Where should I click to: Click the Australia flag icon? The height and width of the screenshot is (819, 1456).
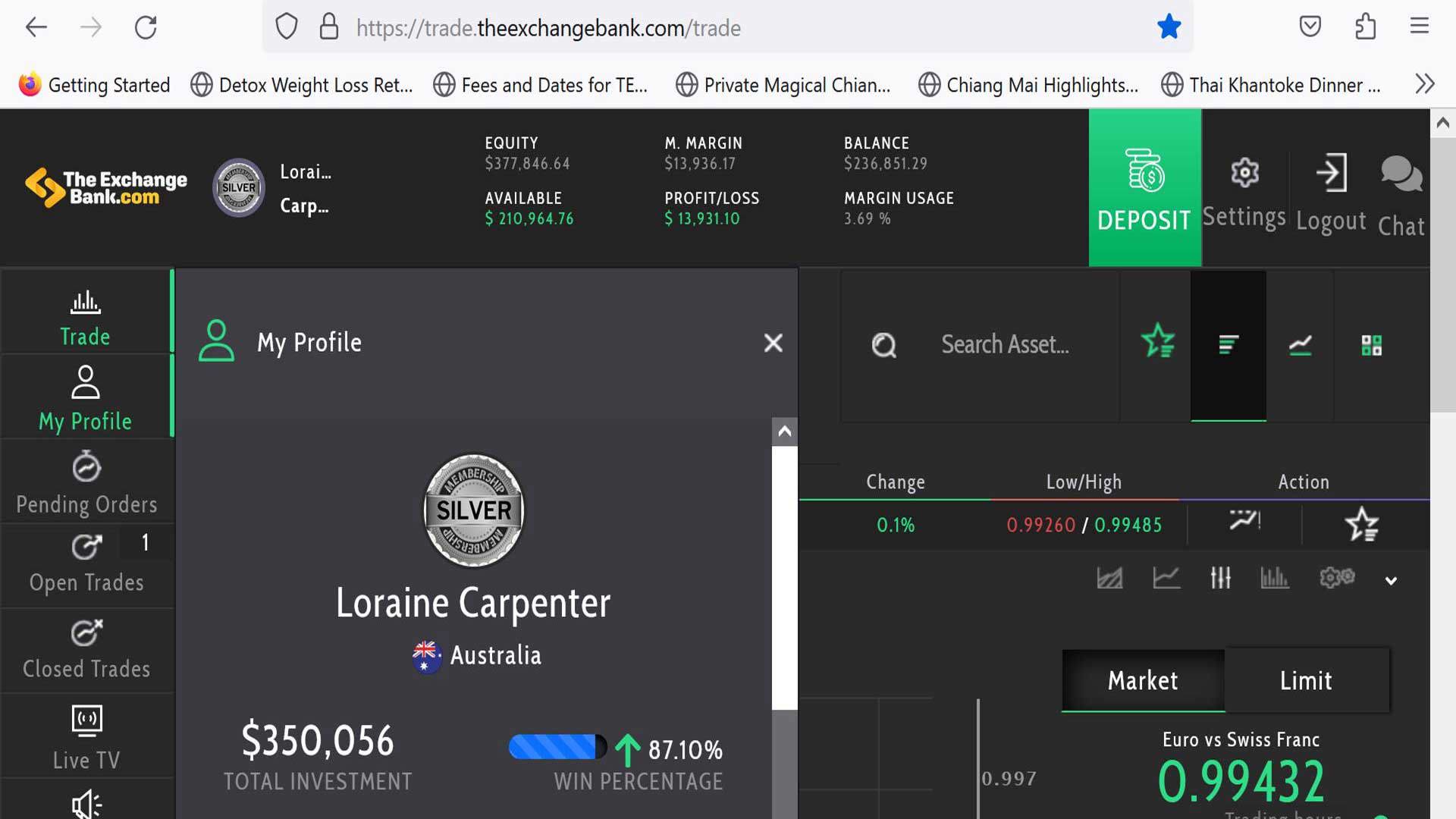click(426, 655)
